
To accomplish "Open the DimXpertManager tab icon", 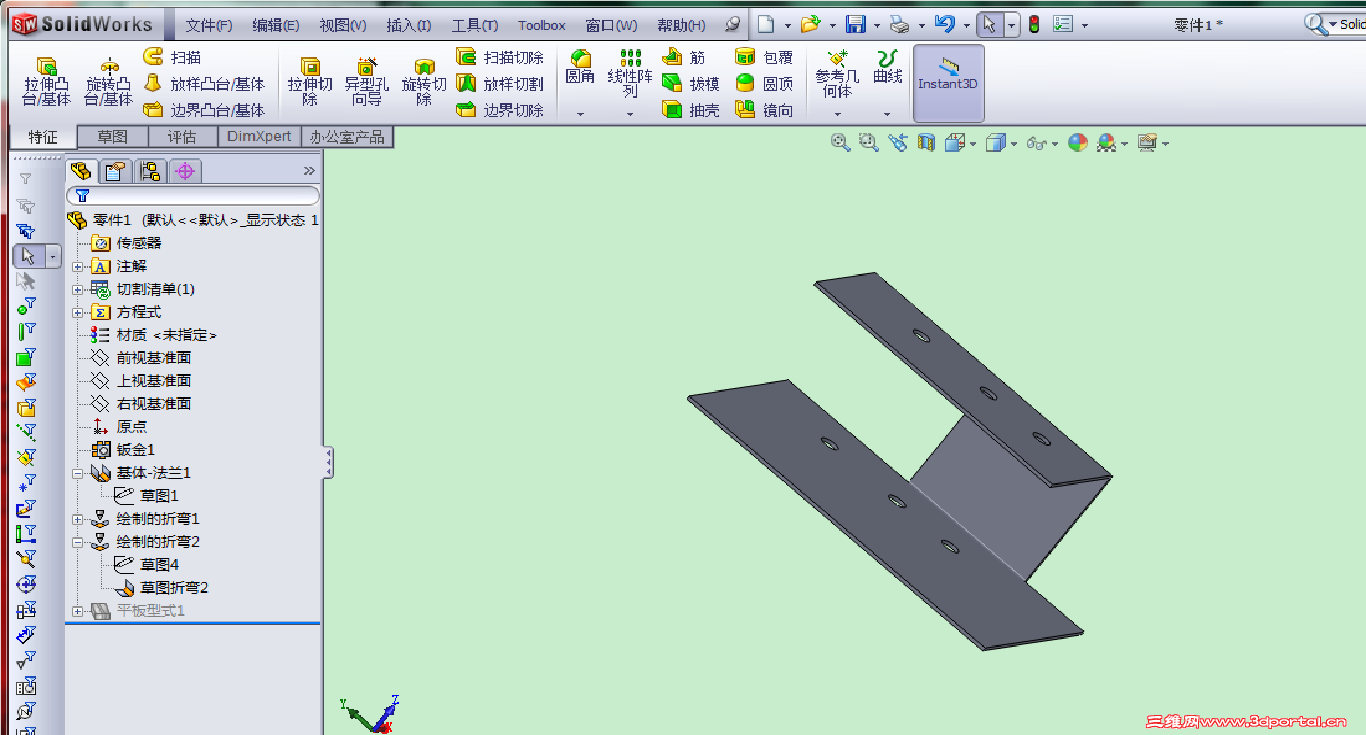I will (184, 171).
